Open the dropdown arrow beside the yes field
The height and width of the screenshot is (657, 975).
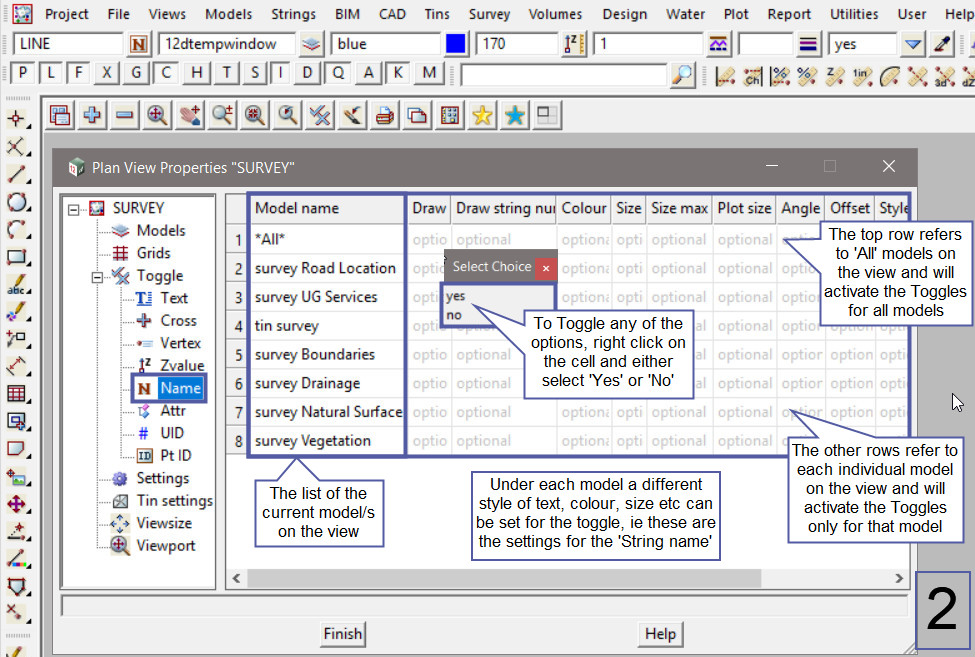912,44
